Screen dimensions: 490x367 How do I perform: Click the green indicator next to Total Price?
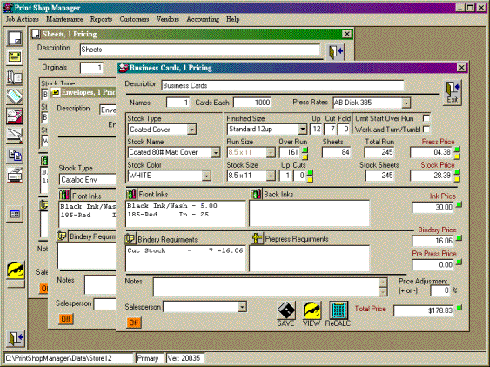460,307
